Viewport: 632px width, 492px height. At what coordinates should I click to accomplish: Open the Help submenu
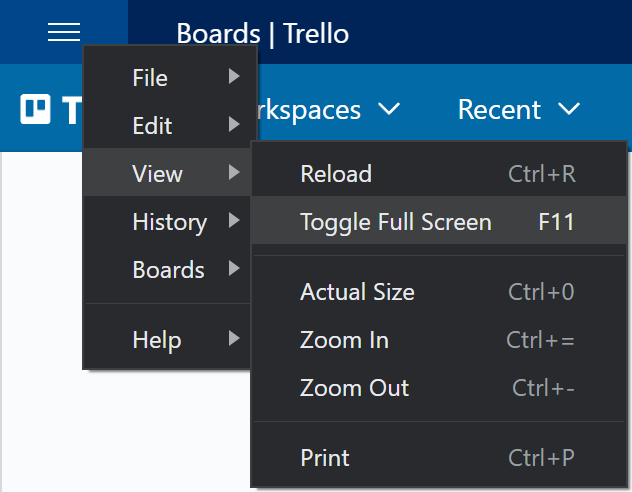point(156,340)
